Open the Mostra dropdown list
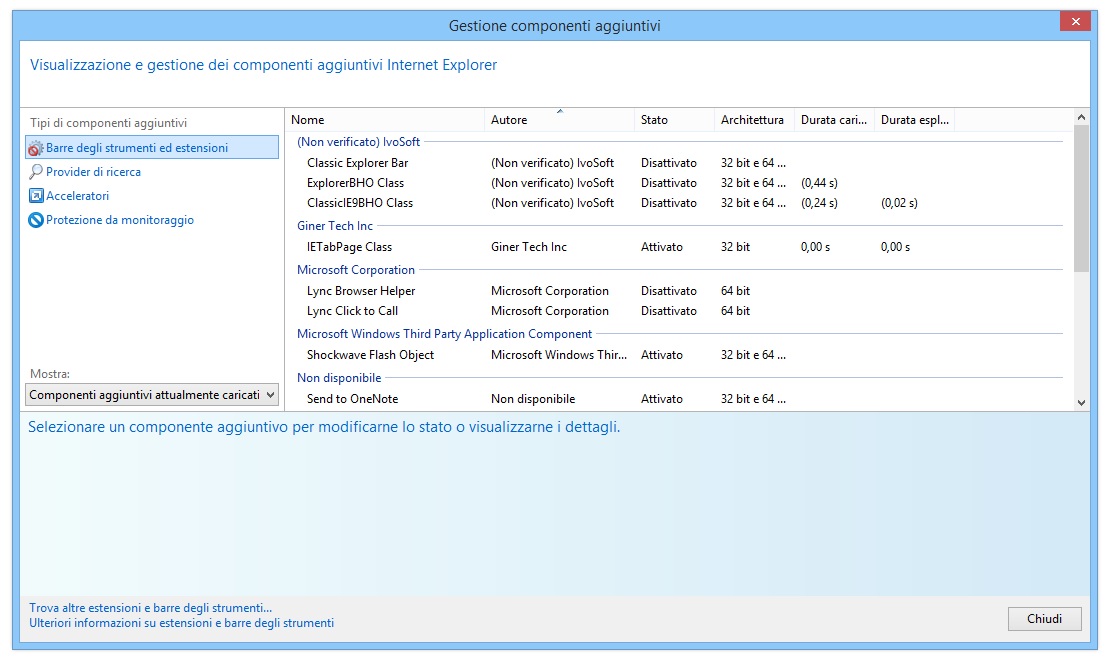 152,395
